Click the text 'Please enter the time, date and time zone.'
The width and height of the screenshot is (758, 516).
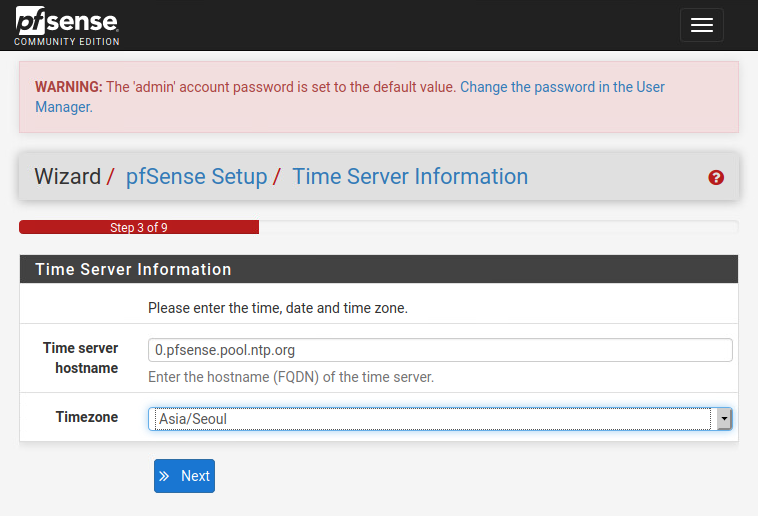coord(278,308)
